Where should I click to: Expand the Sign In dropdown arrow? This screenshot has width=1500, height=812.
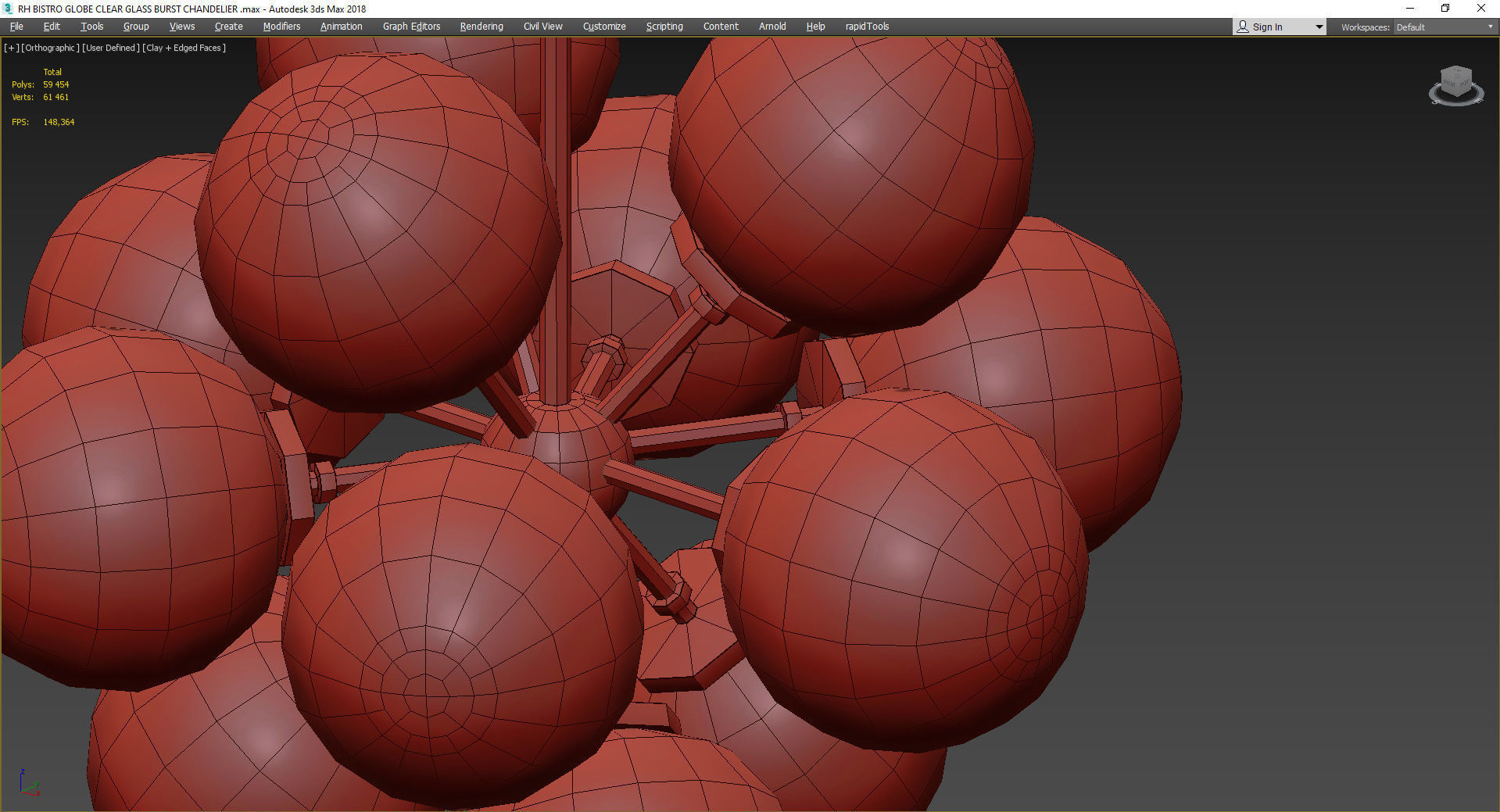coord(1319,27)
